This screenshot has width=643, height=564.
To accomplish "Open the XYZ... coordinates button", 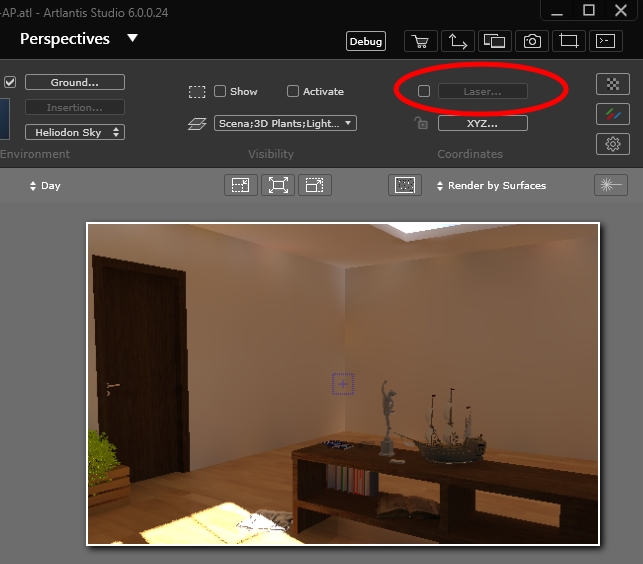I will (483, 123).
